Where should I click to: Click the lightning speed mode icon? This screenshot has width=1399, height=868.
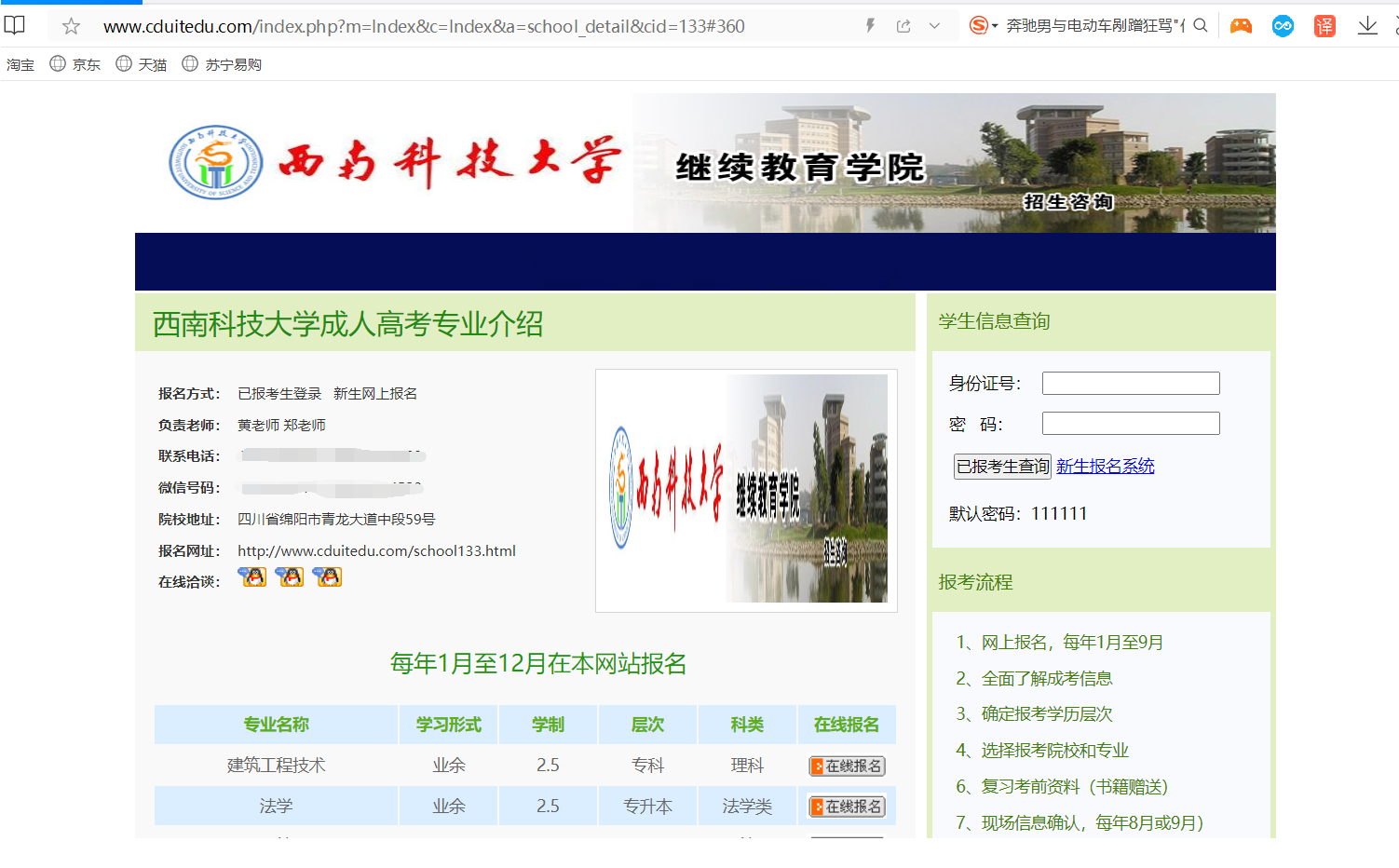click(870, 26)
